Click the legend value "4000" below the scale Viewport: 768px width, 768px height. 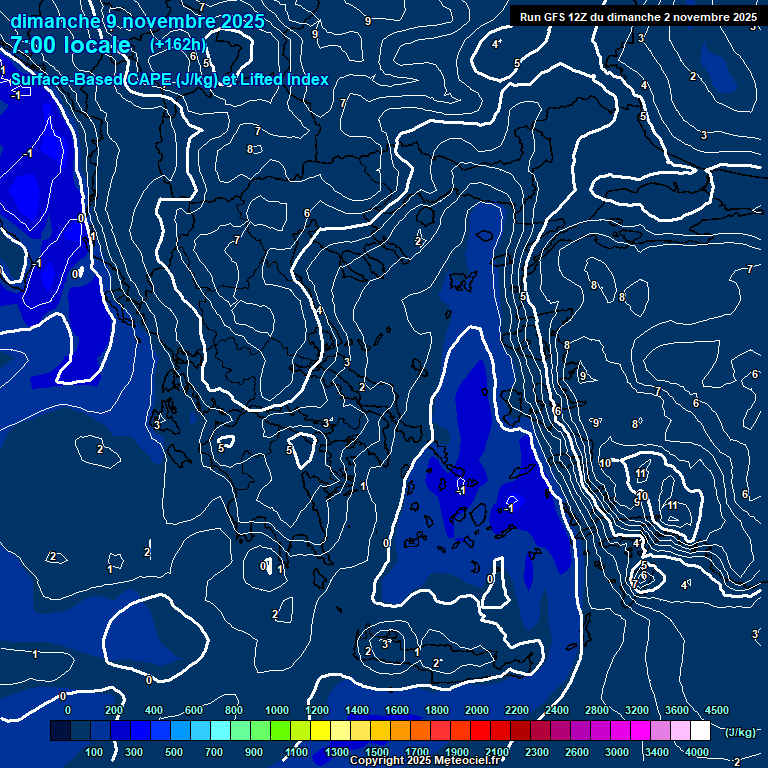tap(696, 752)
